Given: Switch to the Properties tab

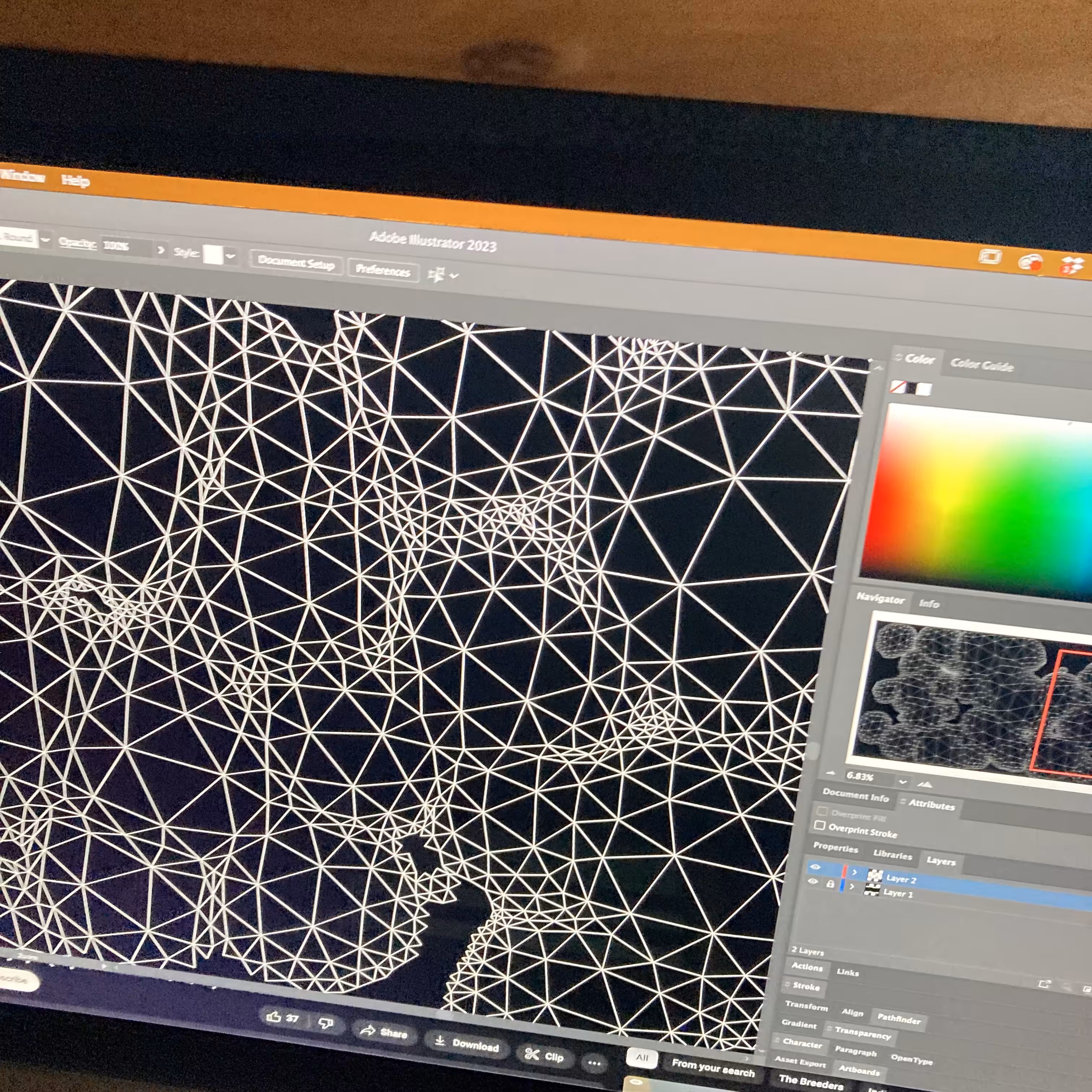Looking at the screenshot, I should pos(835,848).
